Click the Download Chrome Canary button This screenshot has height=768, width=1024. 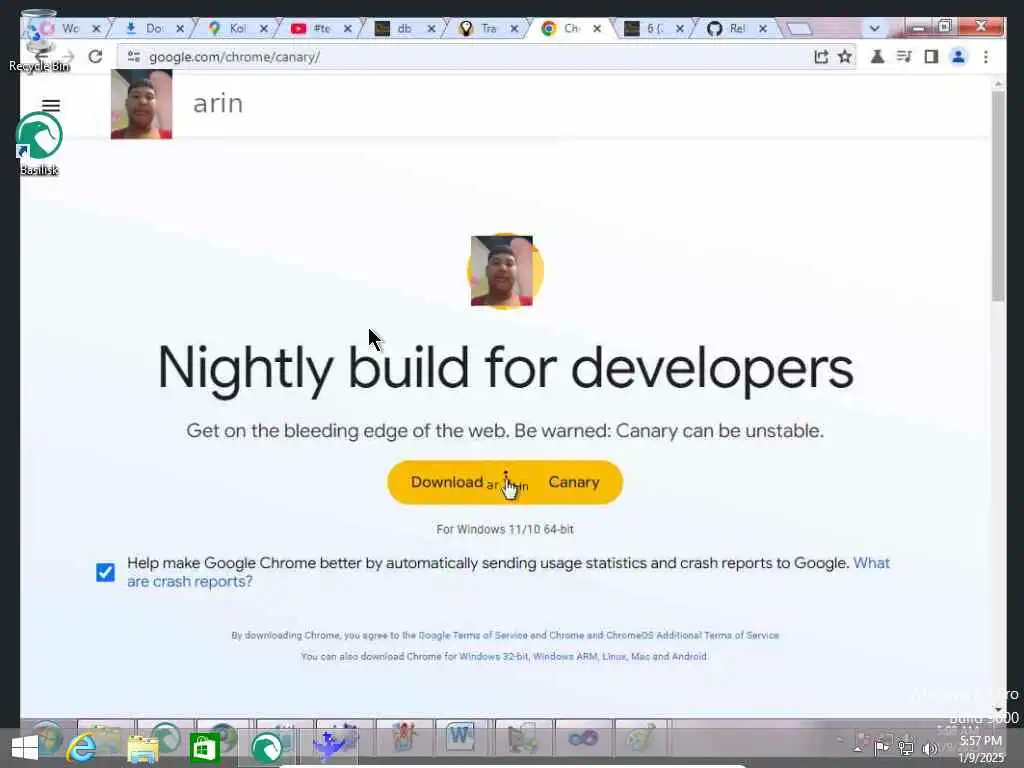pyautogui.click(x=505, y=483)
